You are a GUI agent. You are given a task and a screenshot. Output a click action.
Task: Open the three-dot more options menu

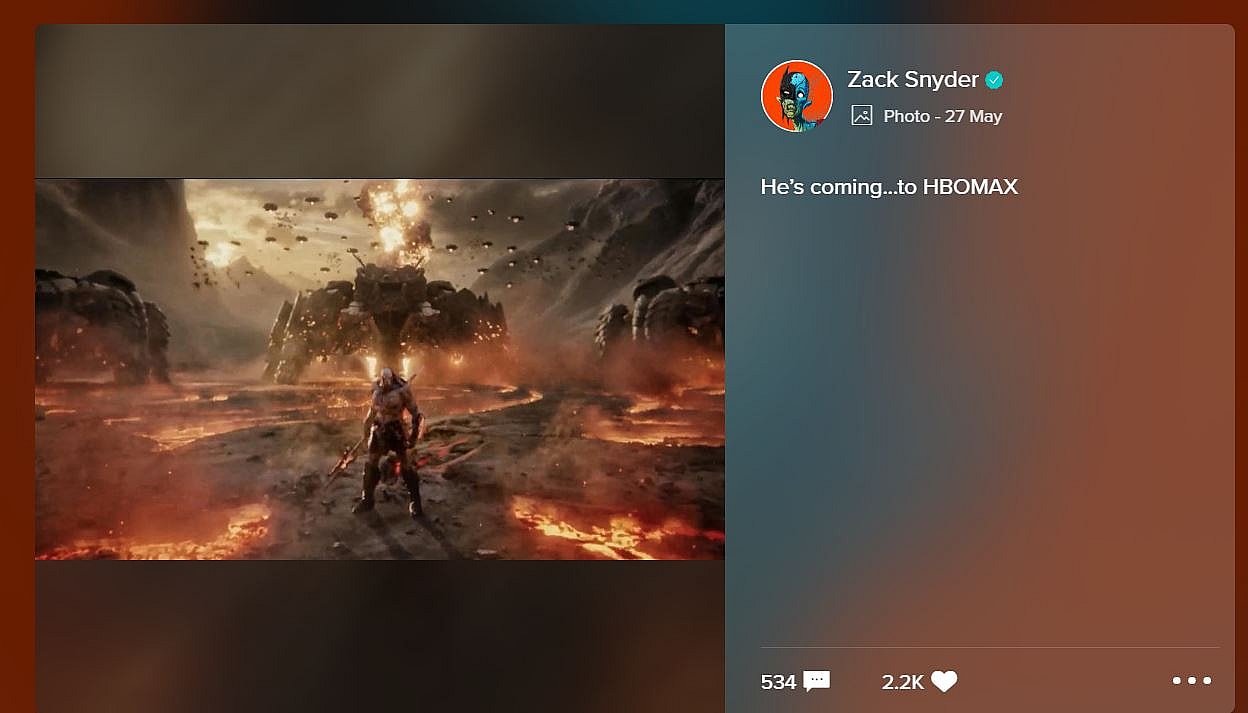pyautogui.click(x=1191, y=680)
